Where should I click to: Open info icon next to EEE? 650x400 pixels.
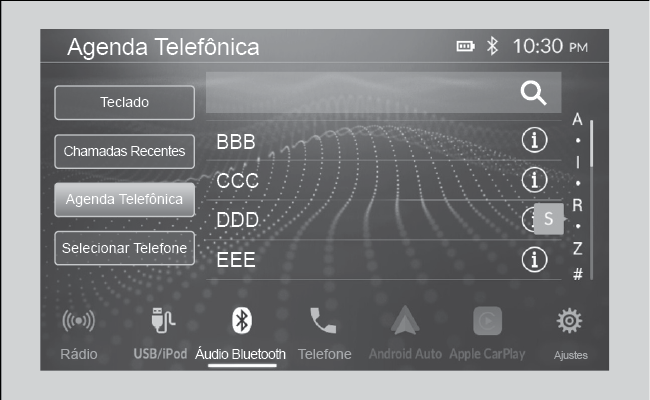click(x=534, y=259)
